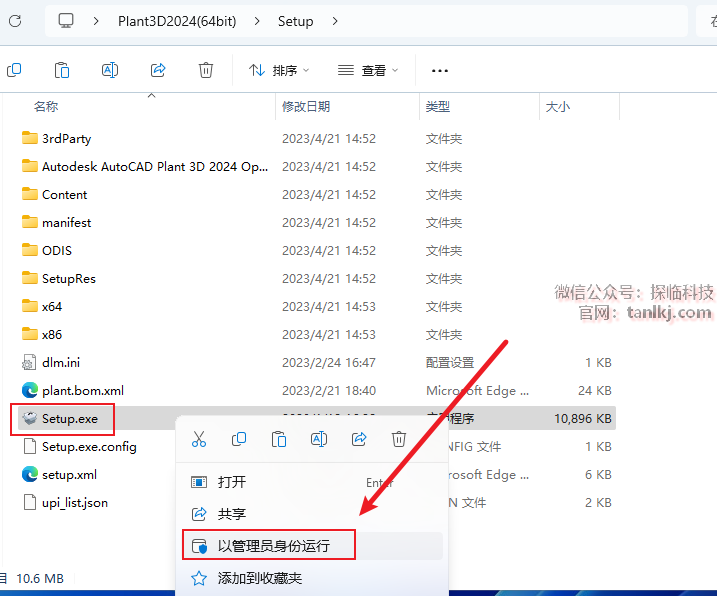Viewport: 717px width, 596px height.
Task: Select the Content folder icon
Action: 30,194
